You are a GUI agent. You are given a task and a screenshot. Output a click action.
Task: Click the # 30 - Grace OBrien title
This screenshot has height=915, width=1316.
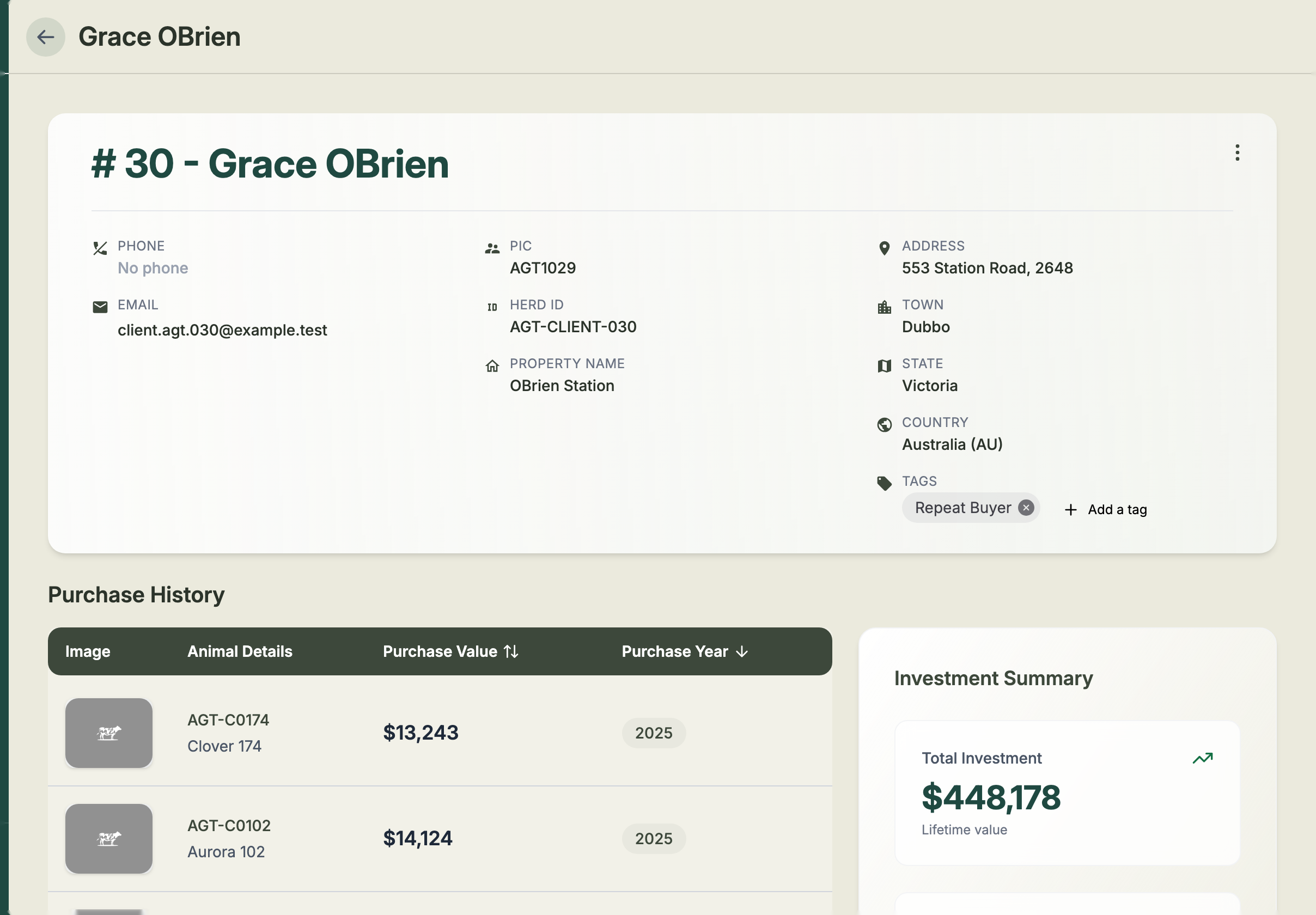pos(270,164)
